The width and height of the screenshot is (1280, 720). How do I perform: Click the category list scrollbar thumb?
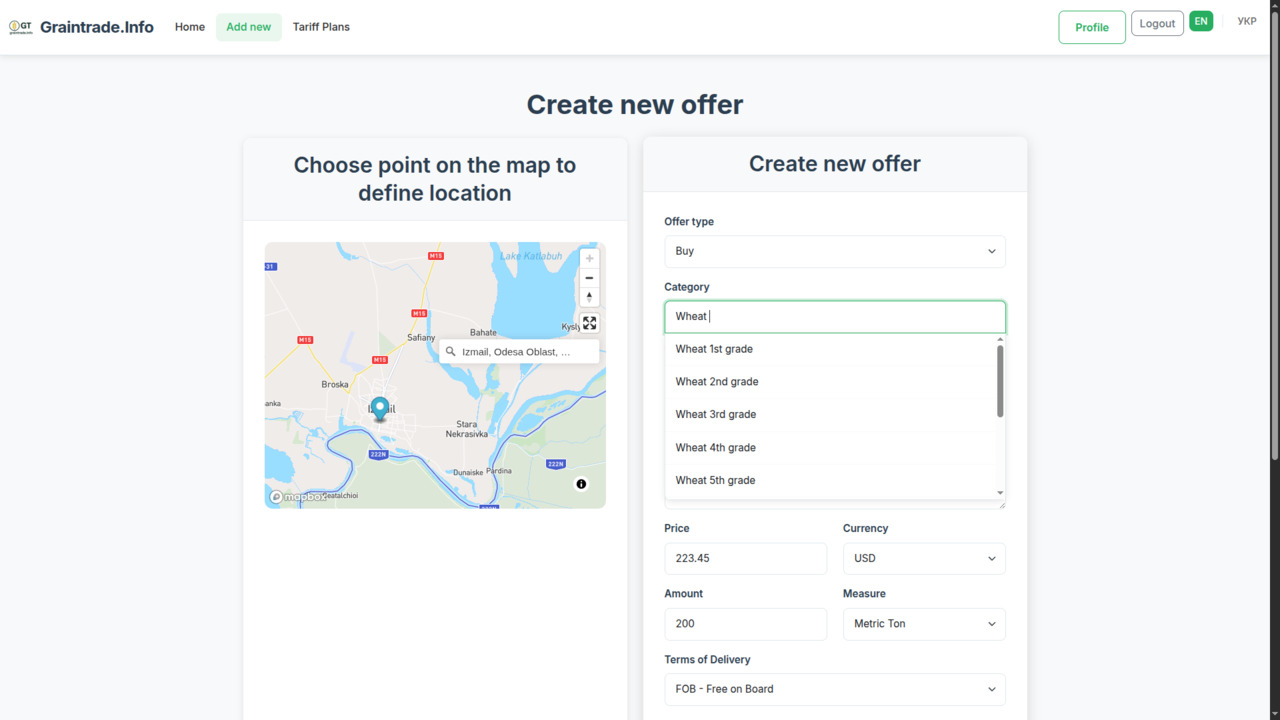[1000, 381]
